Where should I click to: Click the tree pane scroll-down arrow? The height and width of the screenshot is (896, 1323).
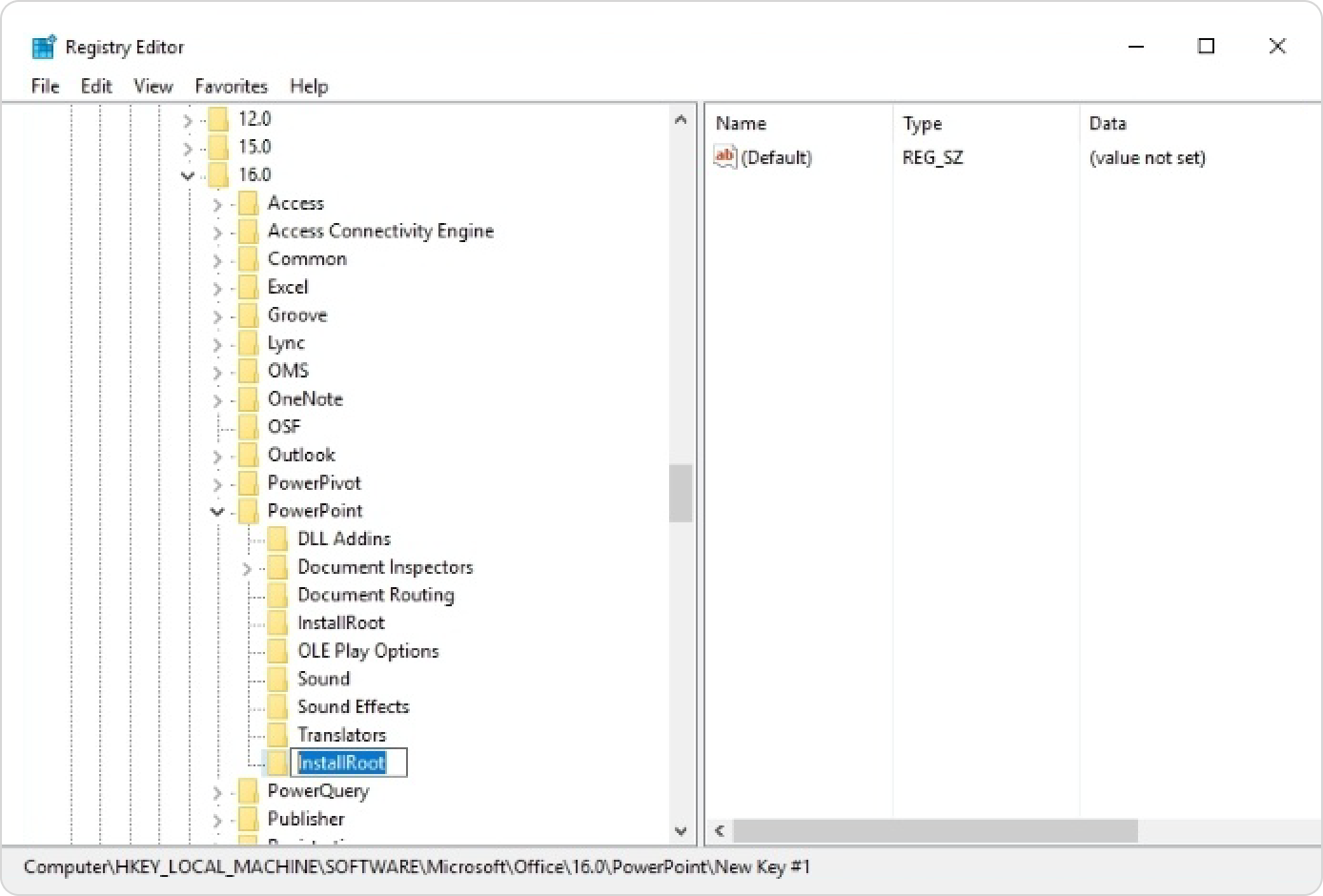pos(681,830)
